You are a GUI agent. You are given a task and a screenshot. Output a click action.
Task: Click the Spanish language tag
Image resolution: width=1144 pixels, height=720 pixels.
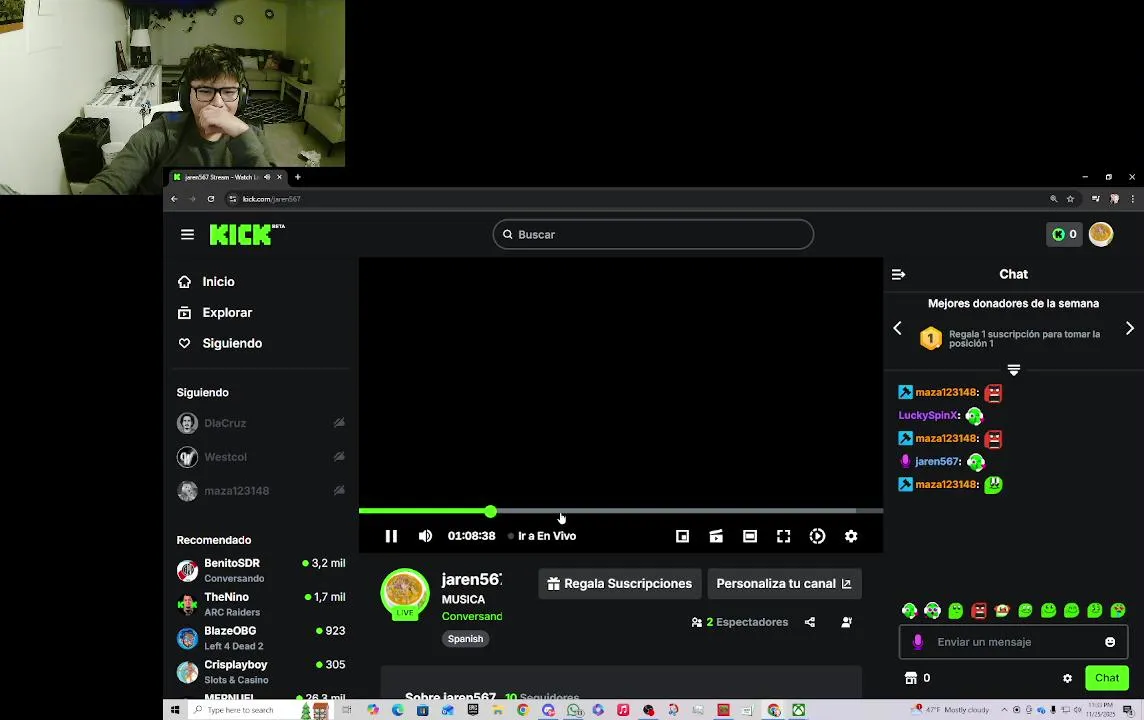point(465,638)
